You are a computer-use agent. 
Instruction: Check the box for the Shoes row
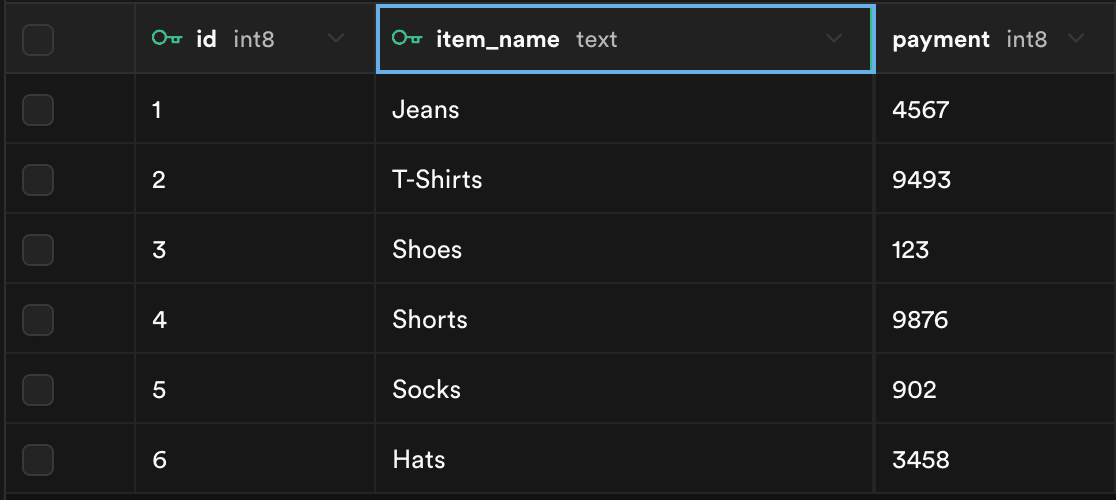(38, 250)
